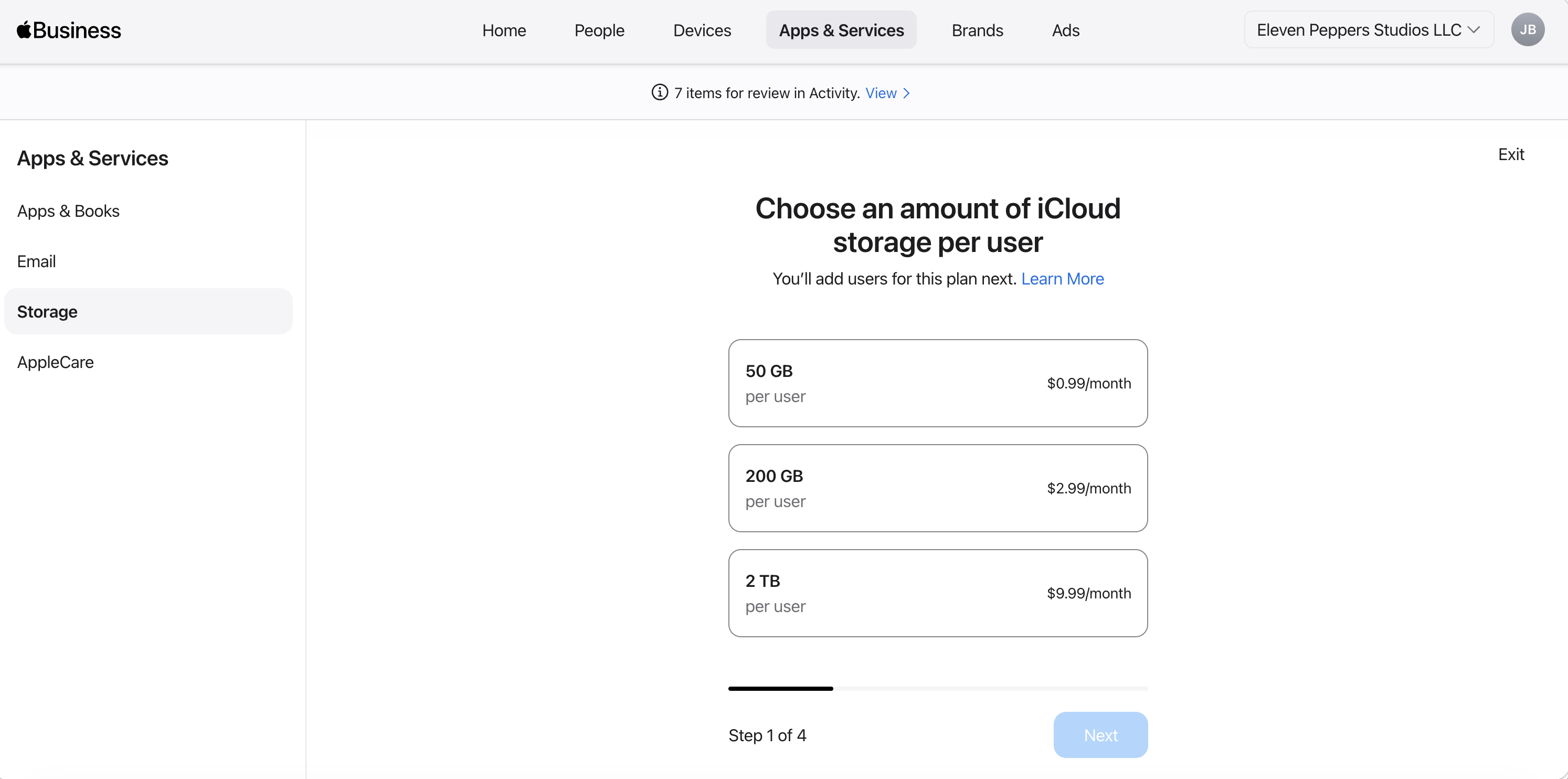Click the info icon in Activity banner
Screen dimensions: 1568x779
coord(659,92)
